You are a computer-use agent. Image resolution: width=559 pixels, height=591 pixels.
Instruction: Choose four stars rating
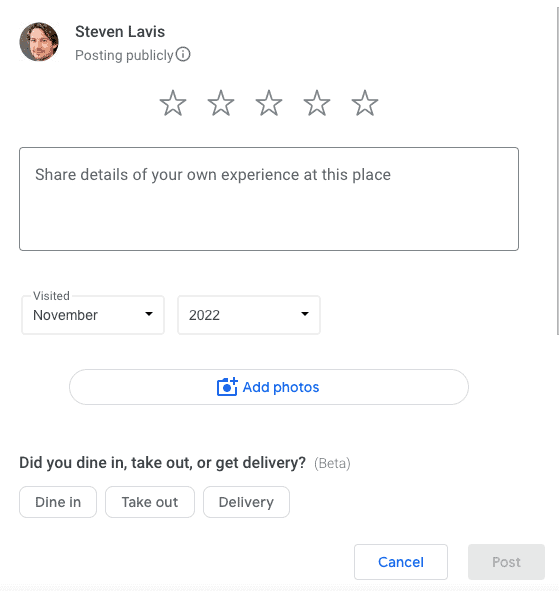pos(317,103)
